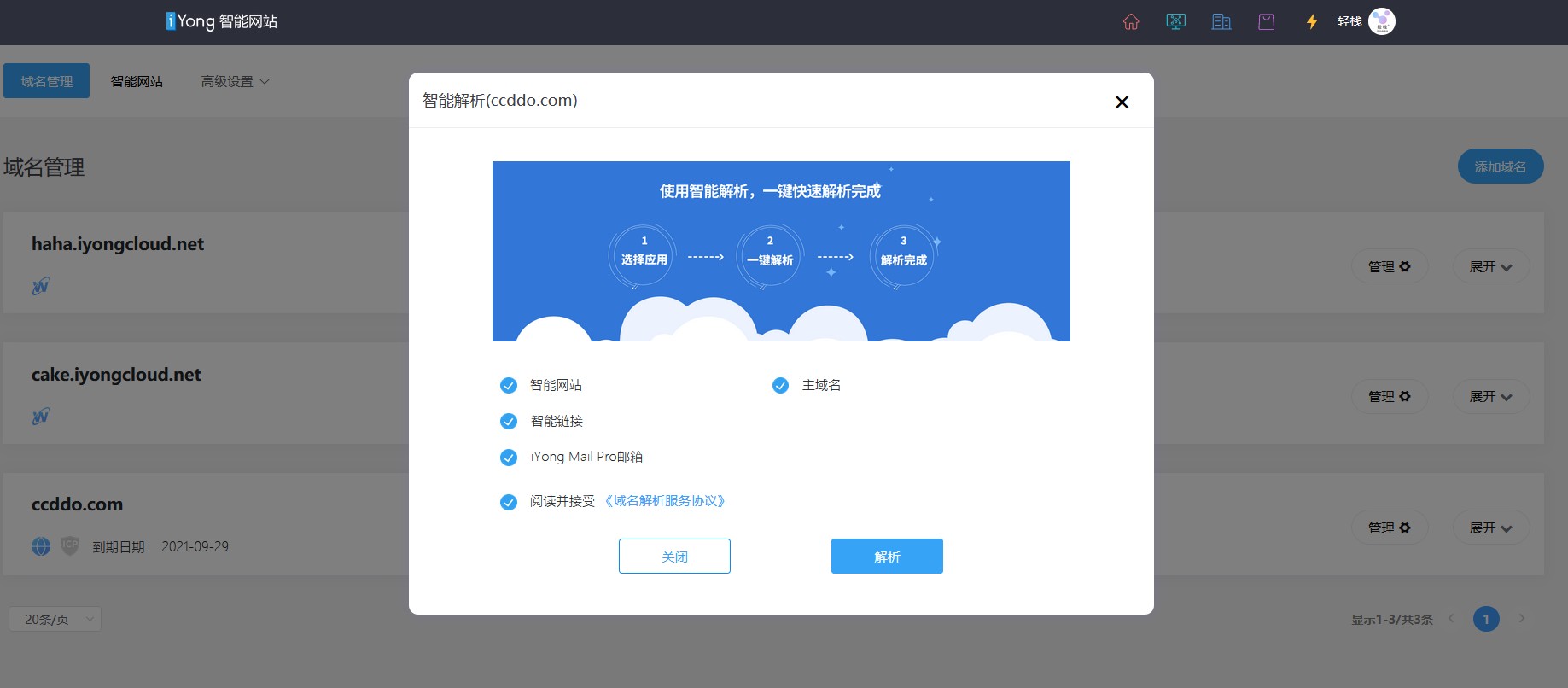
Task: Uncheck the 智能网站 checkbox
Action: point(508,386)
